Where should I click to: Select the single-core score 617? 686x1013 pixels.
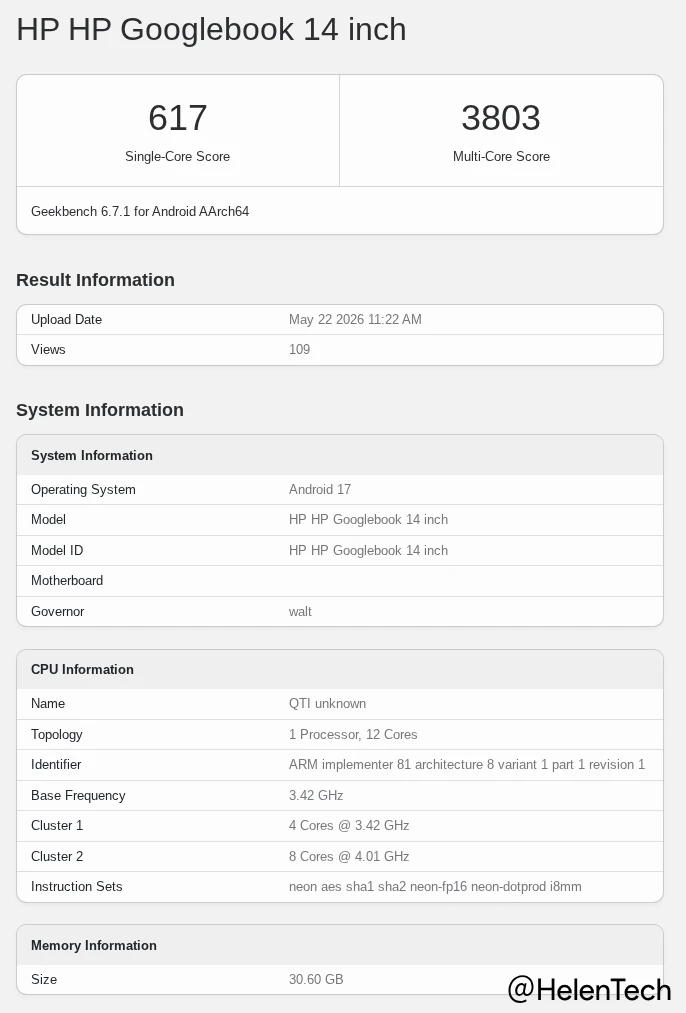click(178, 118)
